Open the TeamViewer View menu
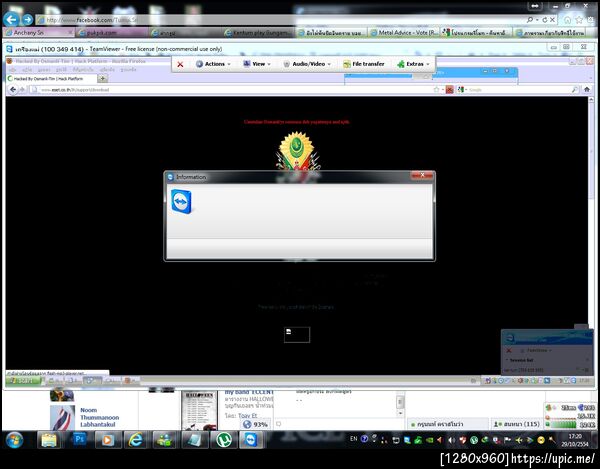Screen dimensions: 600x469 pos(257,64)
